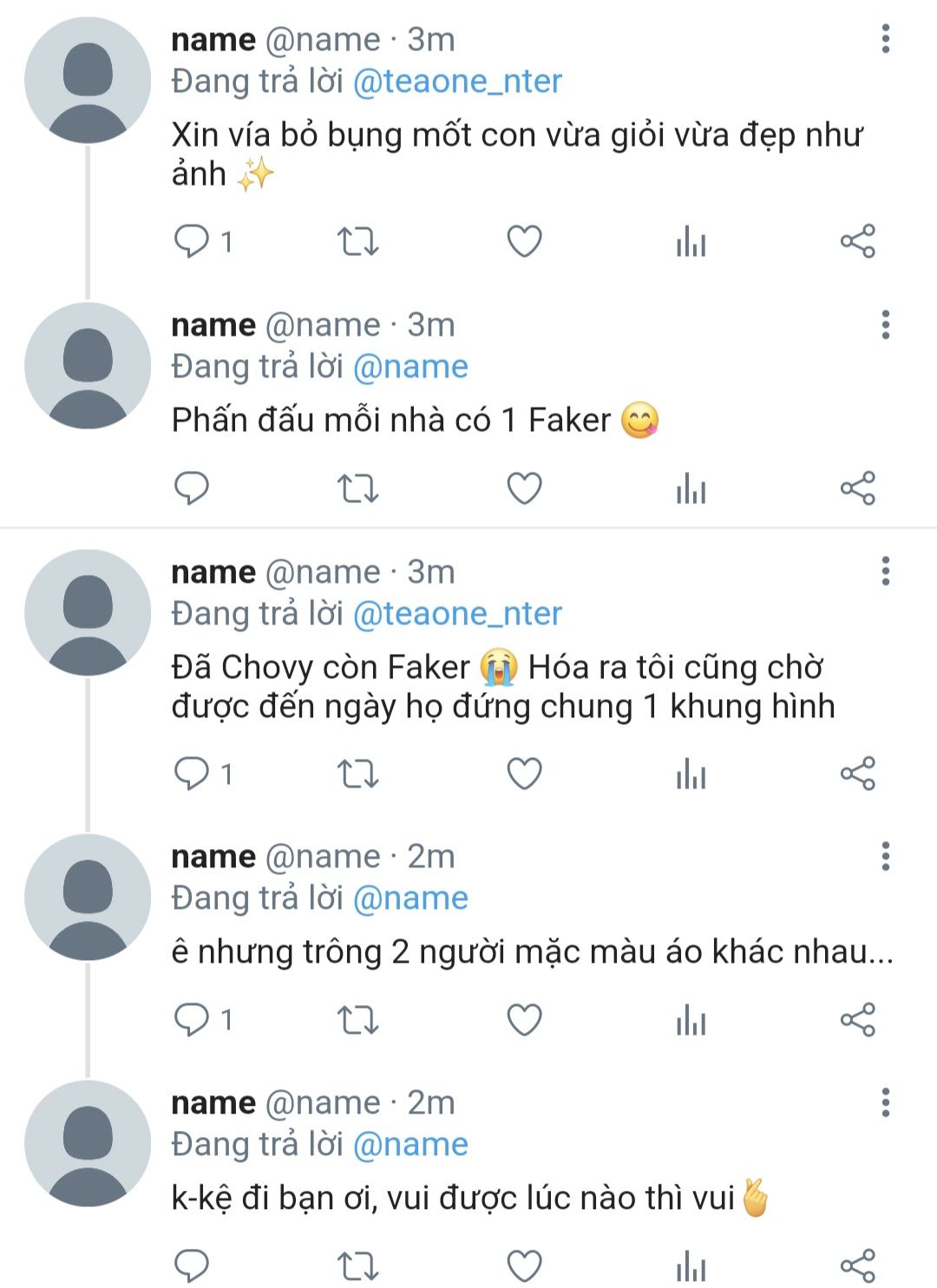Screen dimensions: 937x1288
Task: Reply to the 'Xin vía bỏ bụng' tweet
Action: 192,240
